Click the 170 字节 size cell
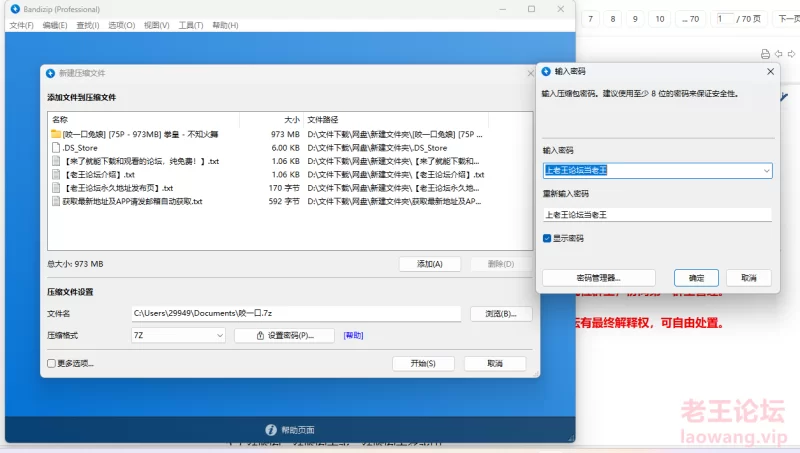The width and height of the screenshot is (800, 453). [284, 188]
